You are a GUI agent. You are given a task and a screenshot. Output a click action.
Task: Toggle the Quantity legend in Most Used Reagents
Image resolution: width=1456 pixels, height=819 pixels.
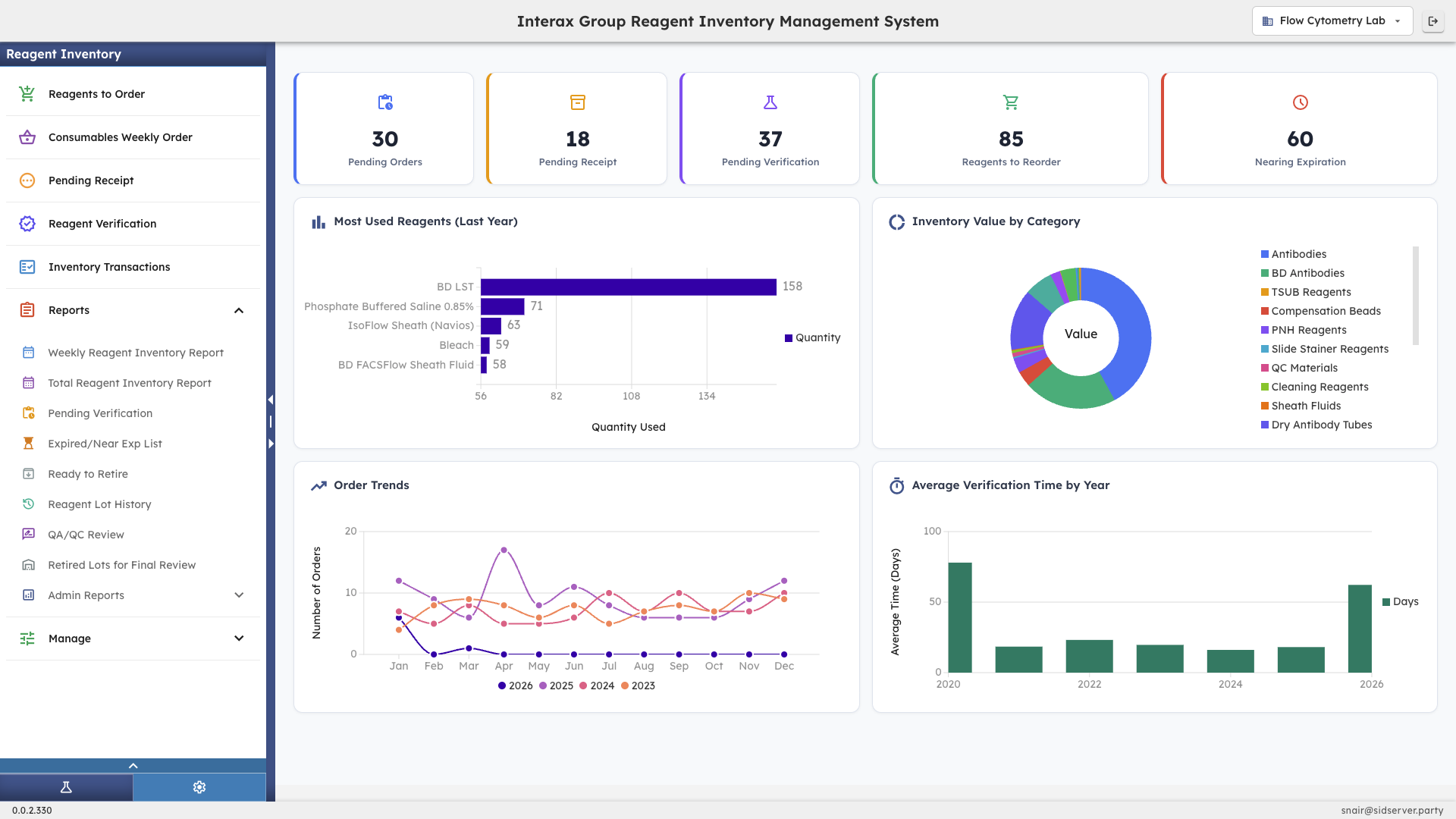(812, 337)
